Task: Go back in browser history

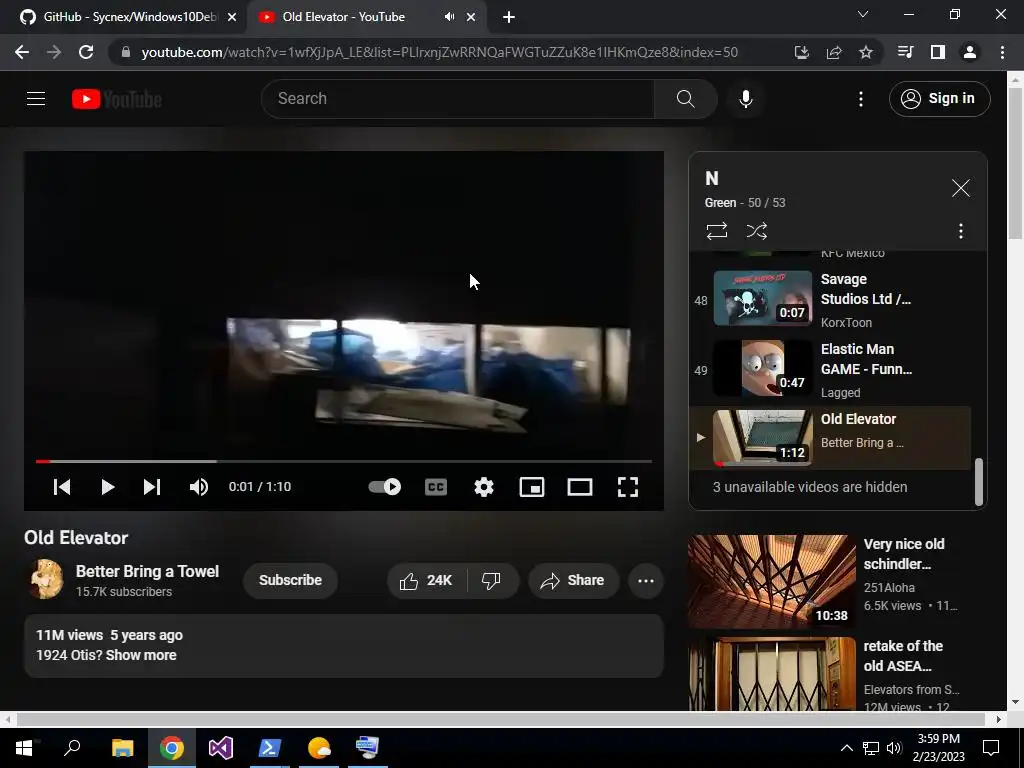Action: 22,52
